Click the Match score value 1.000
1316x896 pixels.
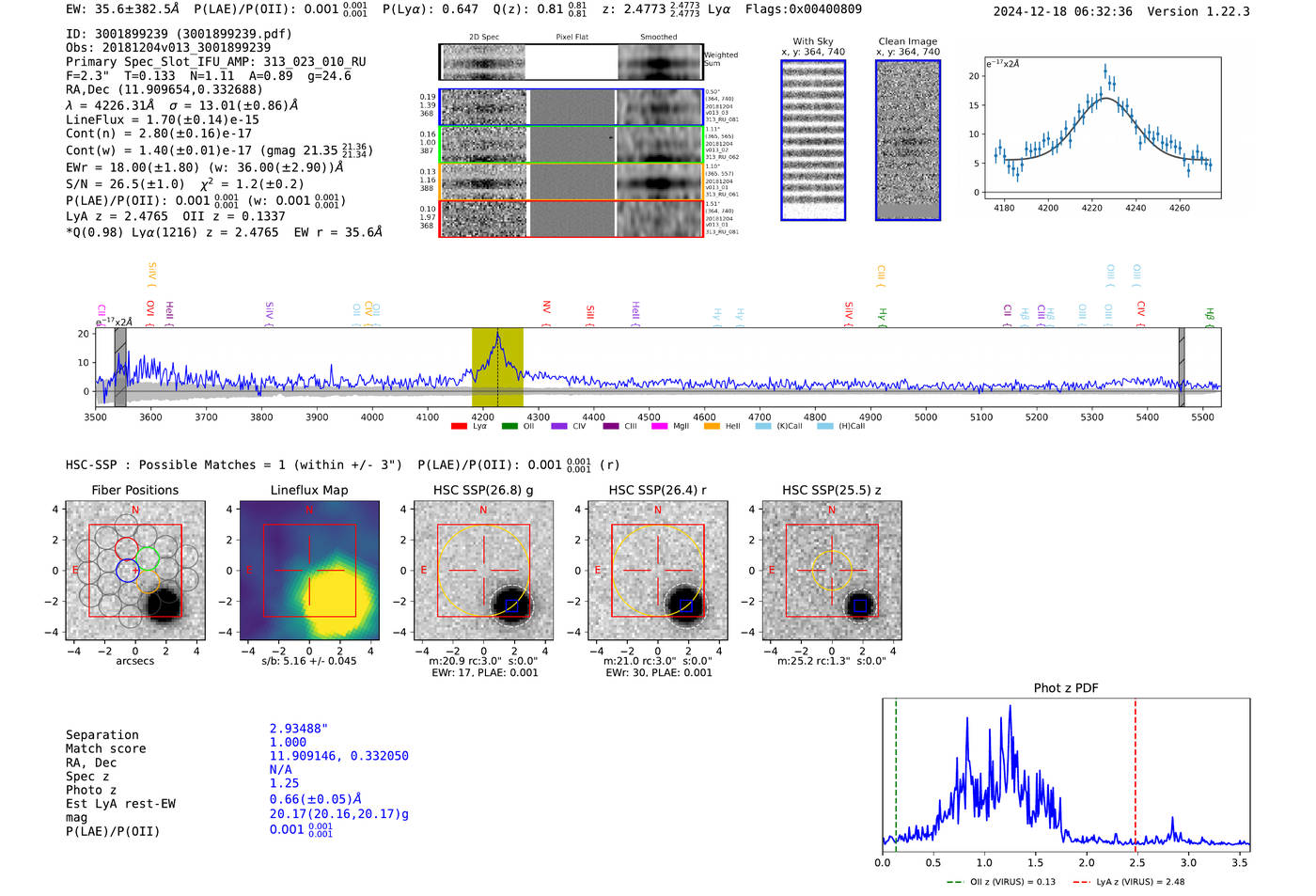288,742
